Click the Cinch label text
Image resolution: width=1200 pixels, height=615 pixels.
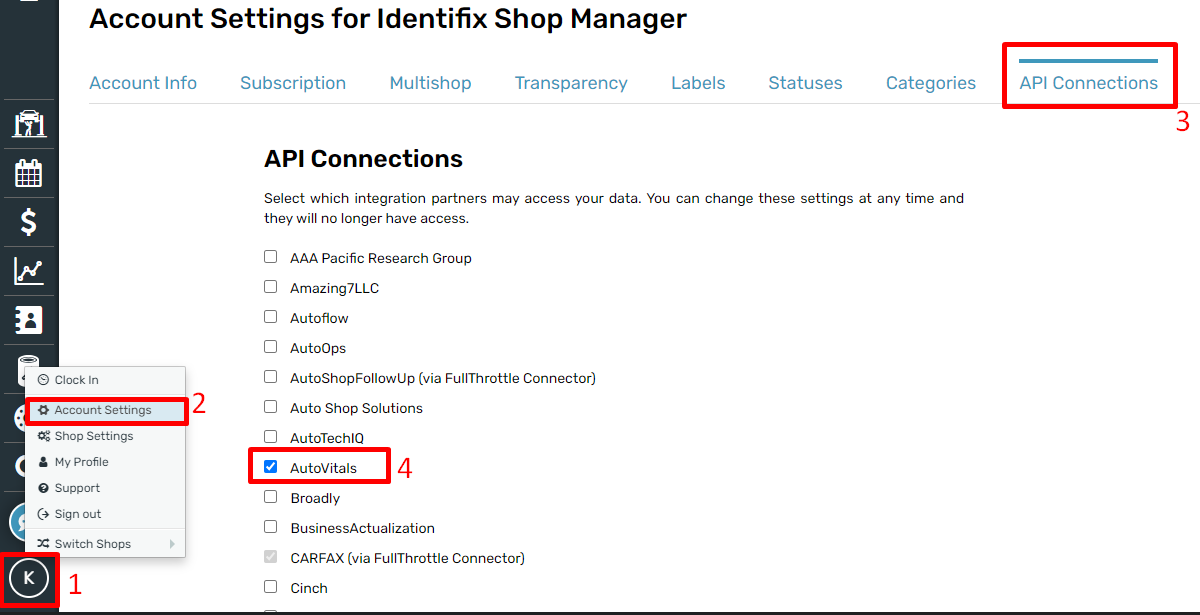coord(309,588)
